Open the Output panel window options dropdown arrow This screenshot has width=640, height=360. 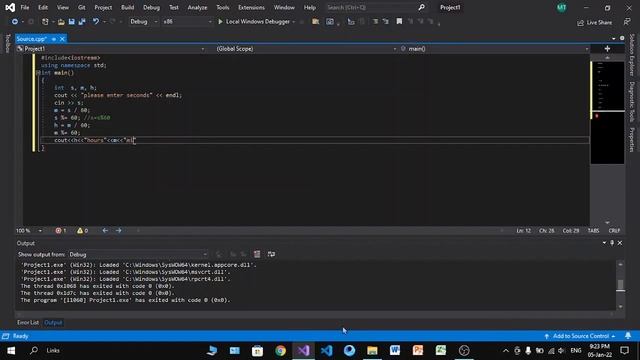click(x=604, y=243)
